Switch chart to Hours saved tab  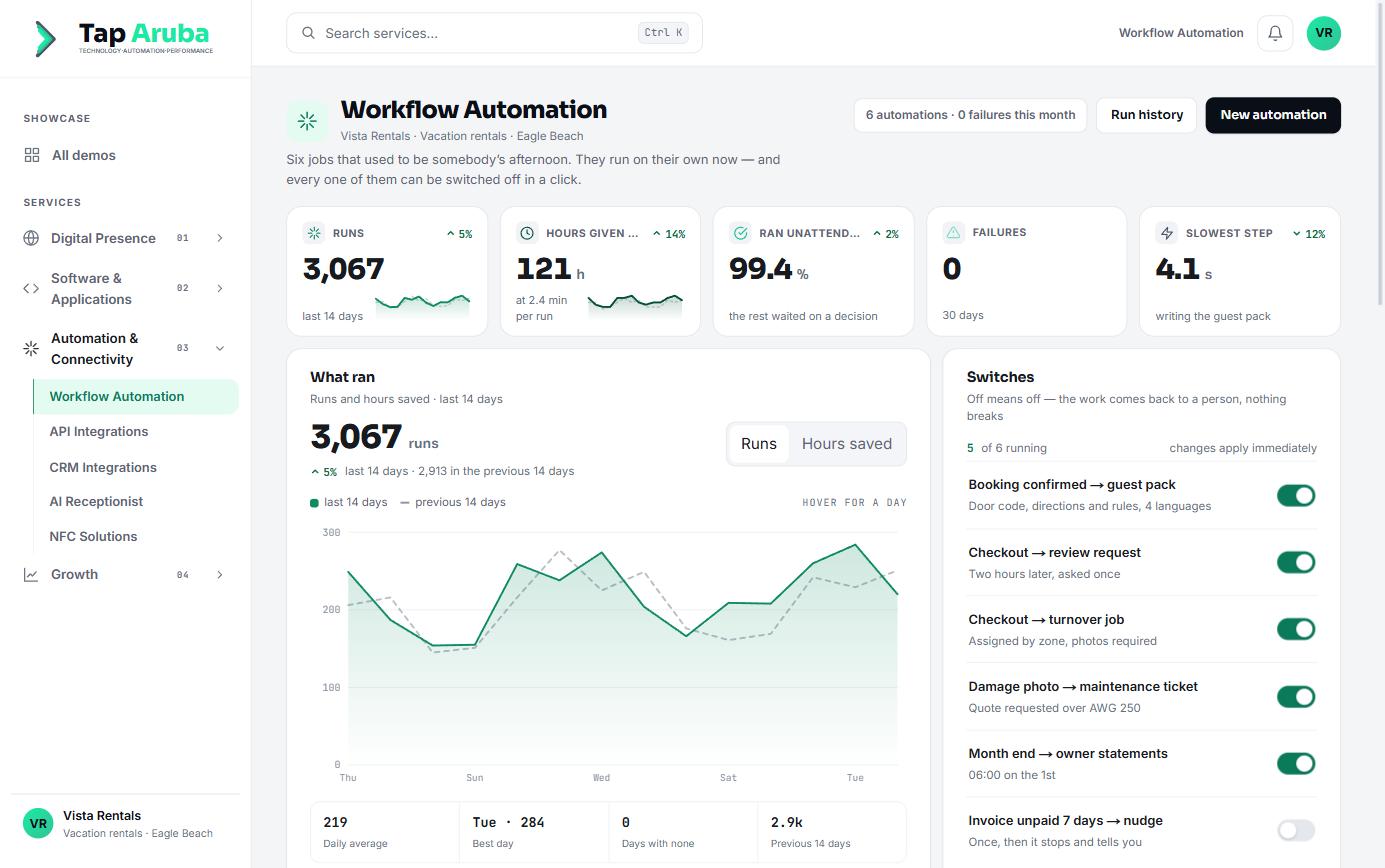[x=846, y=444]
